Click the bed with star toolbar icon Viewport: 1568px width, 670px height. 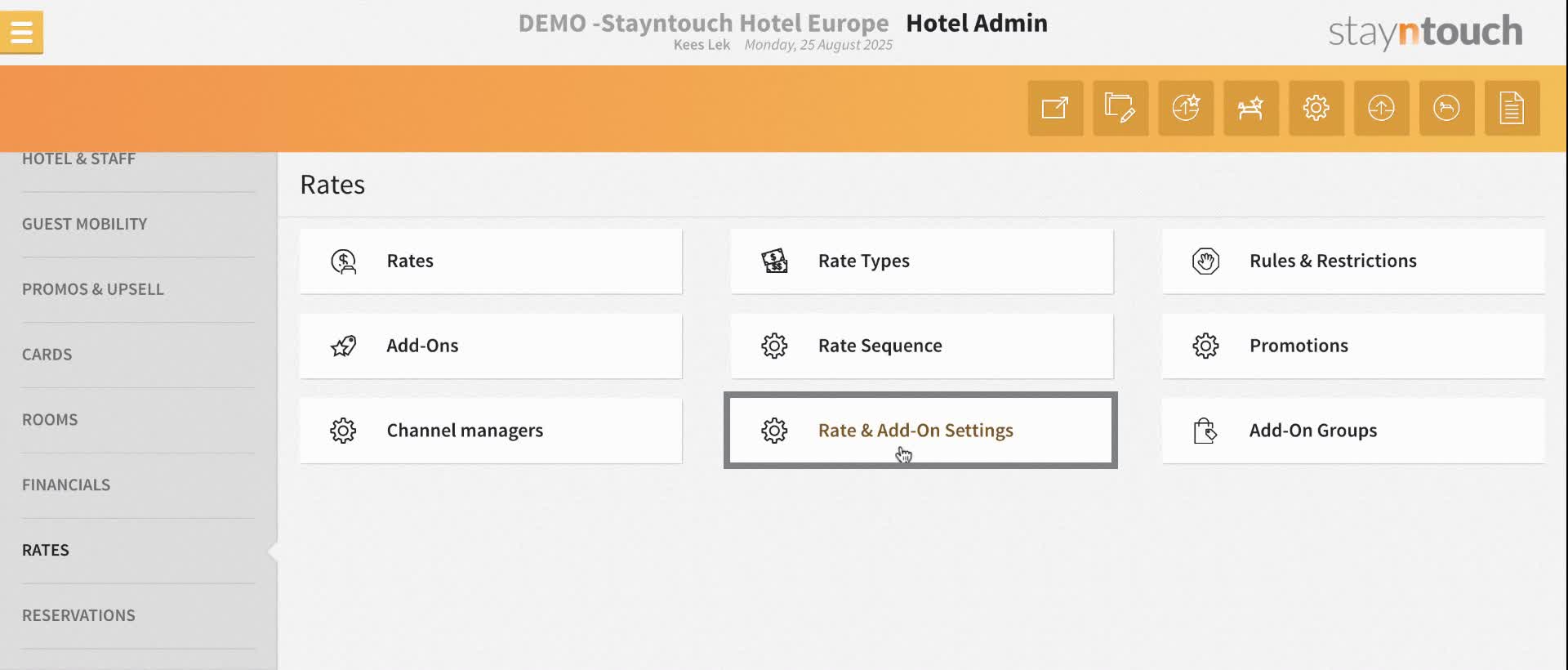(1251, 108)
